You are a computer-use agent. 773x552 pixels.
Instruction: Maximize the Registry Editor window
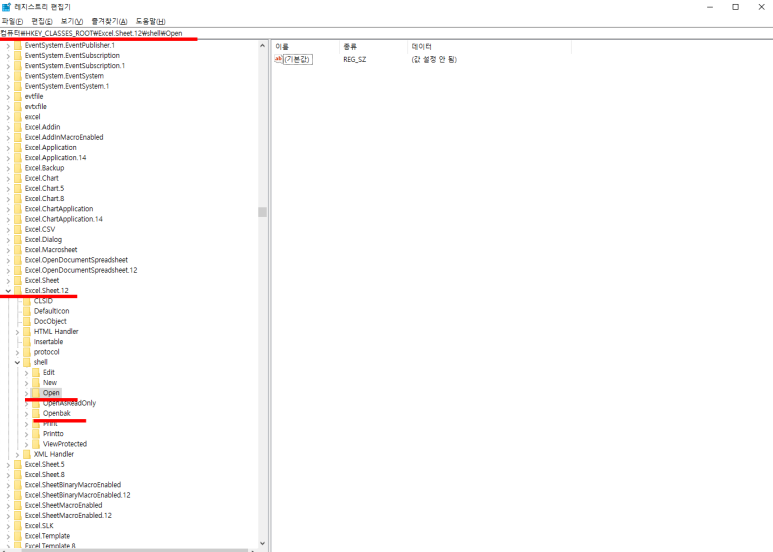[736, 7]
